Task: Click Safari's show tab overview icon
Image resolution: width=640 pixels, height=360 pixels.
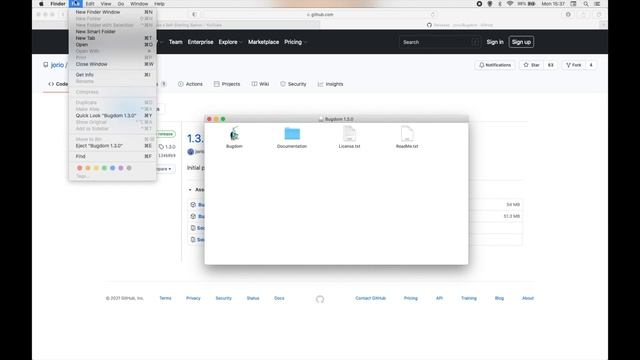Action: pos(599,14)
